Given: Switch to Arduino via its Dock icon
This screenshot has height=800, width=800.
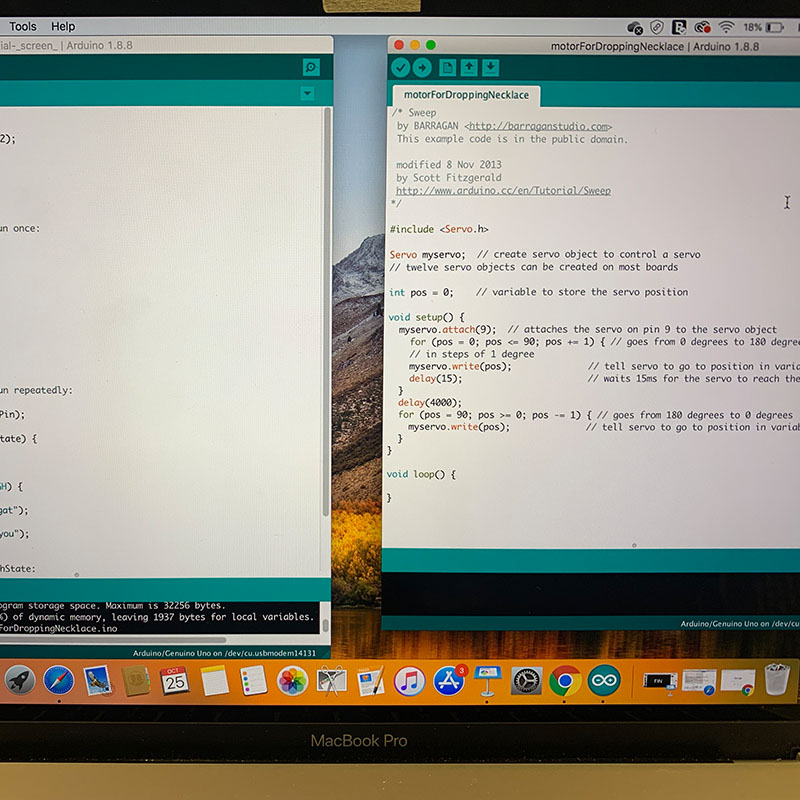Looking at the screenshot, I should click(604, 681).
